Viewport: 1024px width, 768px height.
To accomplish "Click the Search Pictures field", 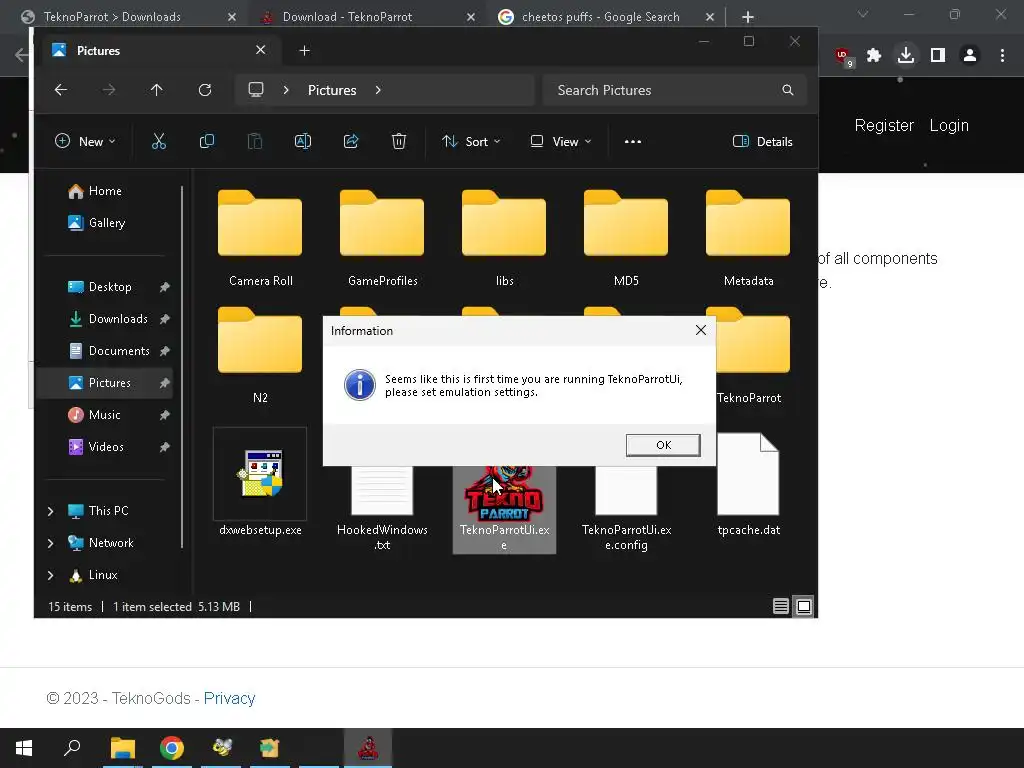I will click(674, 90).
